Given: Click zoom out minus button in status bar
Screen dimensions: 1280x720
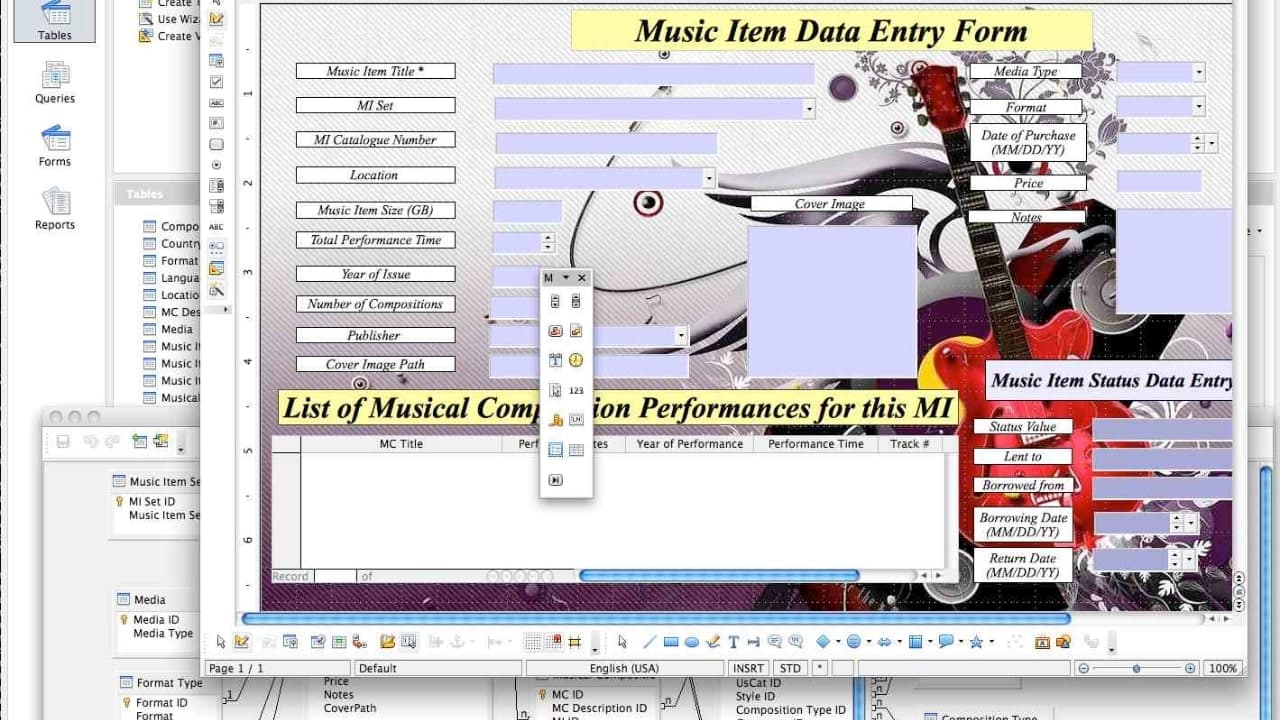Looking at the screenshot, I should point(1084,668).
